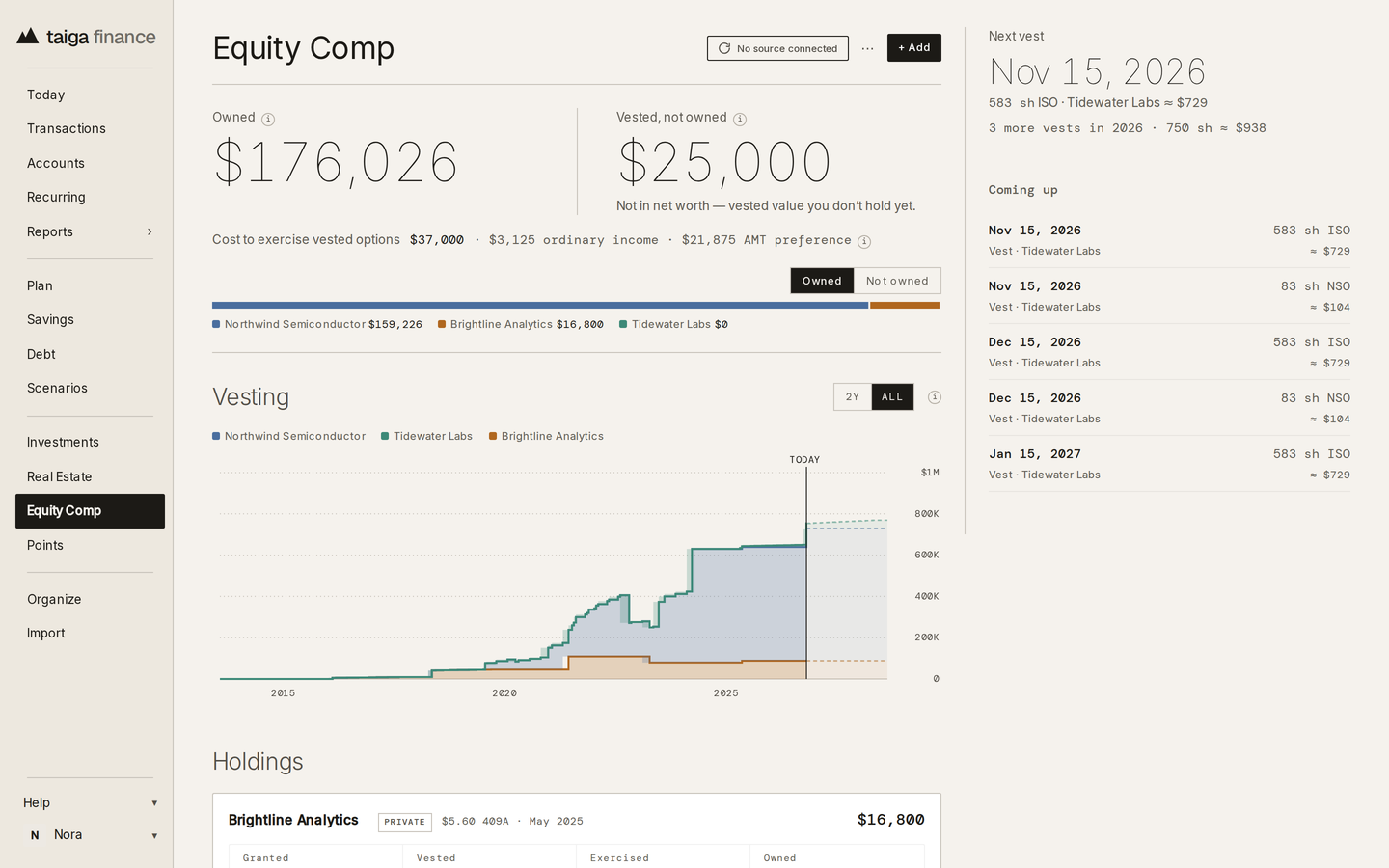1389x868 pixels.
Task: Click the + Add button
Action: [x=914, y=48]
